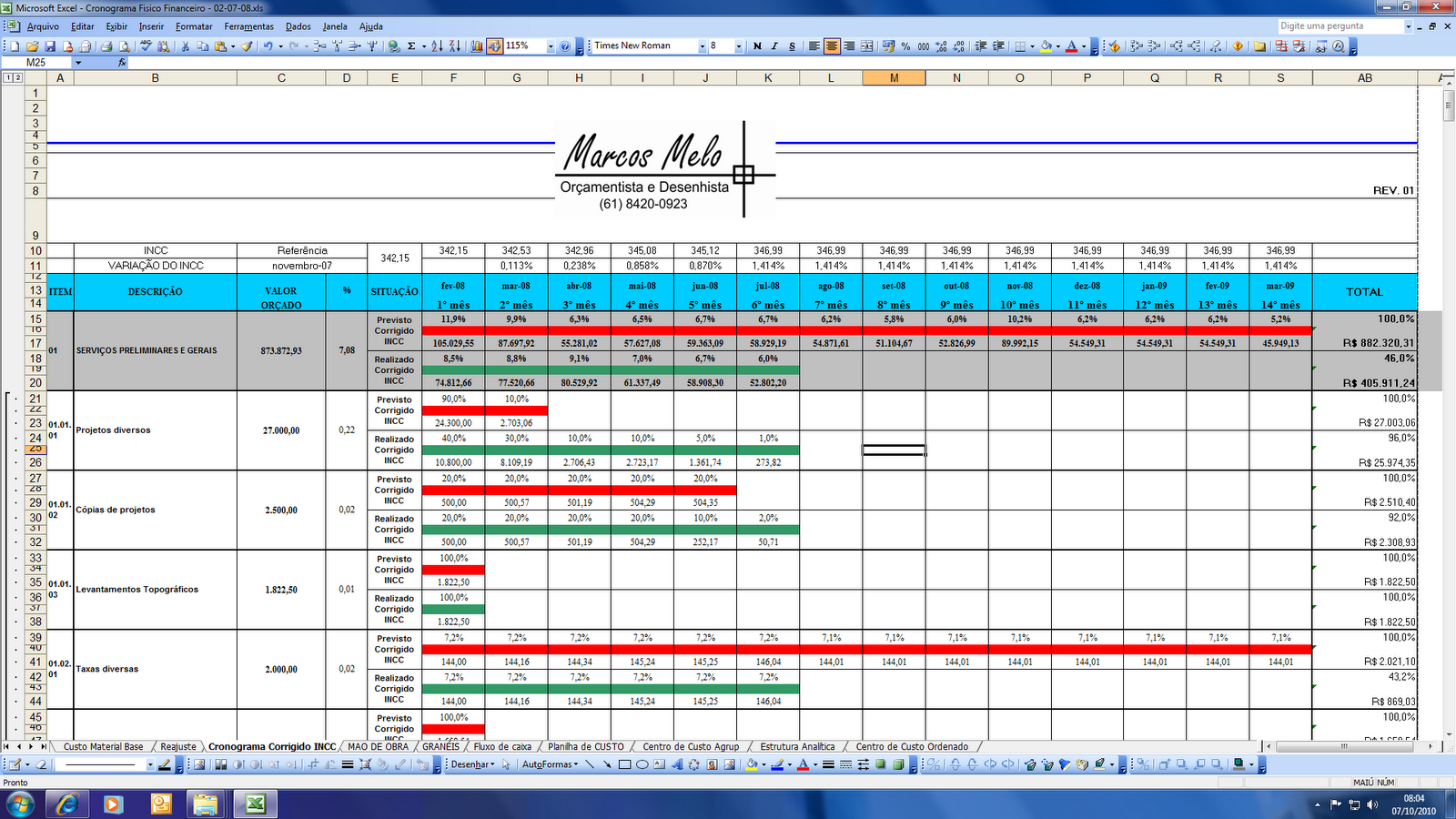Click the Desenhar button in drawing toolbar
The width and height of the screenshot is (1456, 819).
(473, 764)
